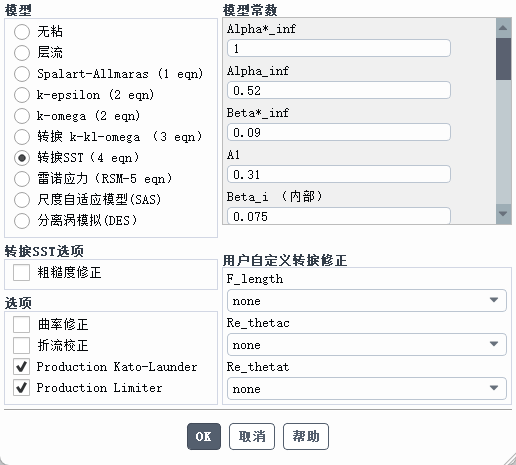
Task: Select k-omega (2 eqn) radio button
Action: coord(22,116)
